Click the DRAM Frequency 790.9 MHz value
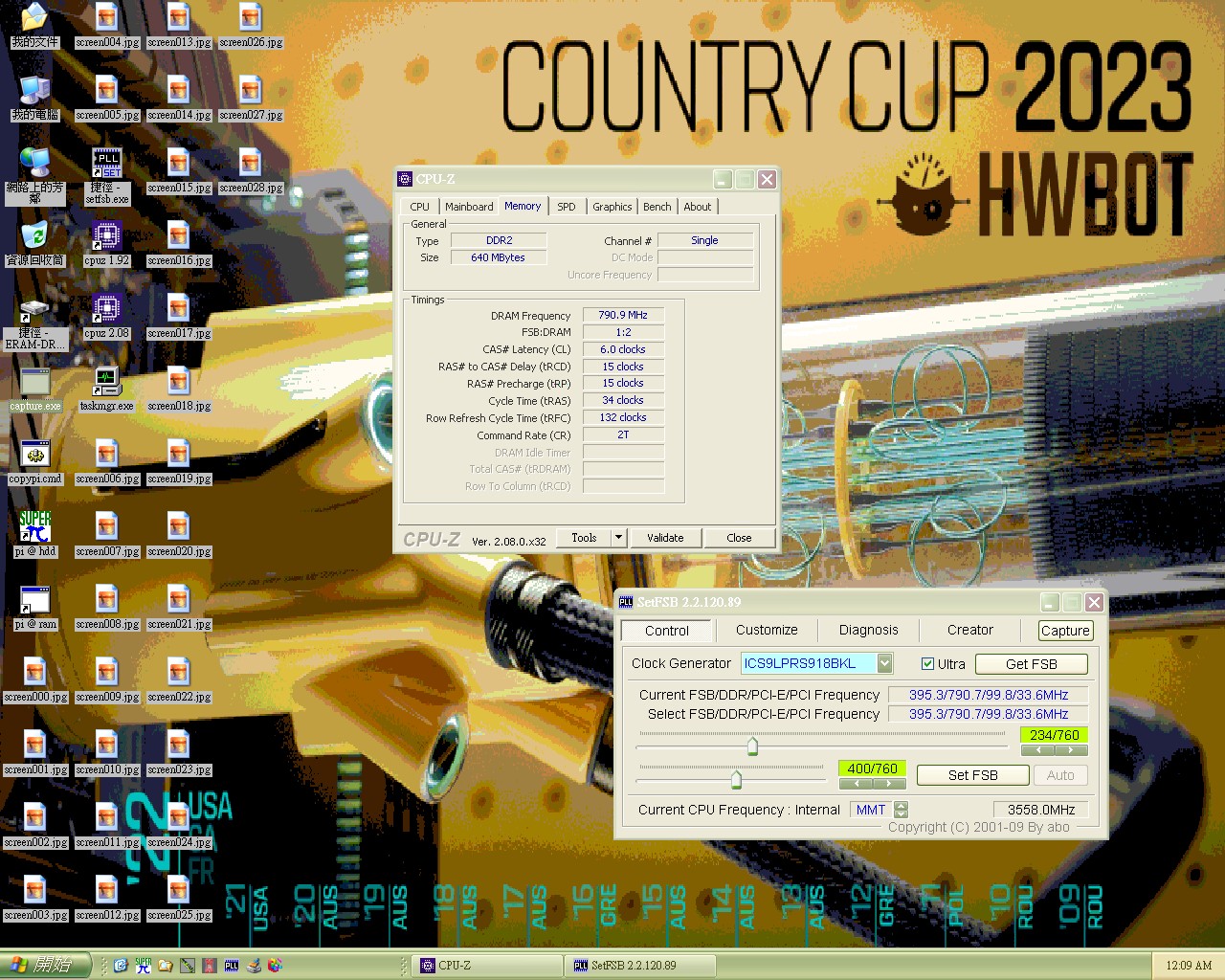Viewport: 1225px width, 980px height. [x=623, y=315]
